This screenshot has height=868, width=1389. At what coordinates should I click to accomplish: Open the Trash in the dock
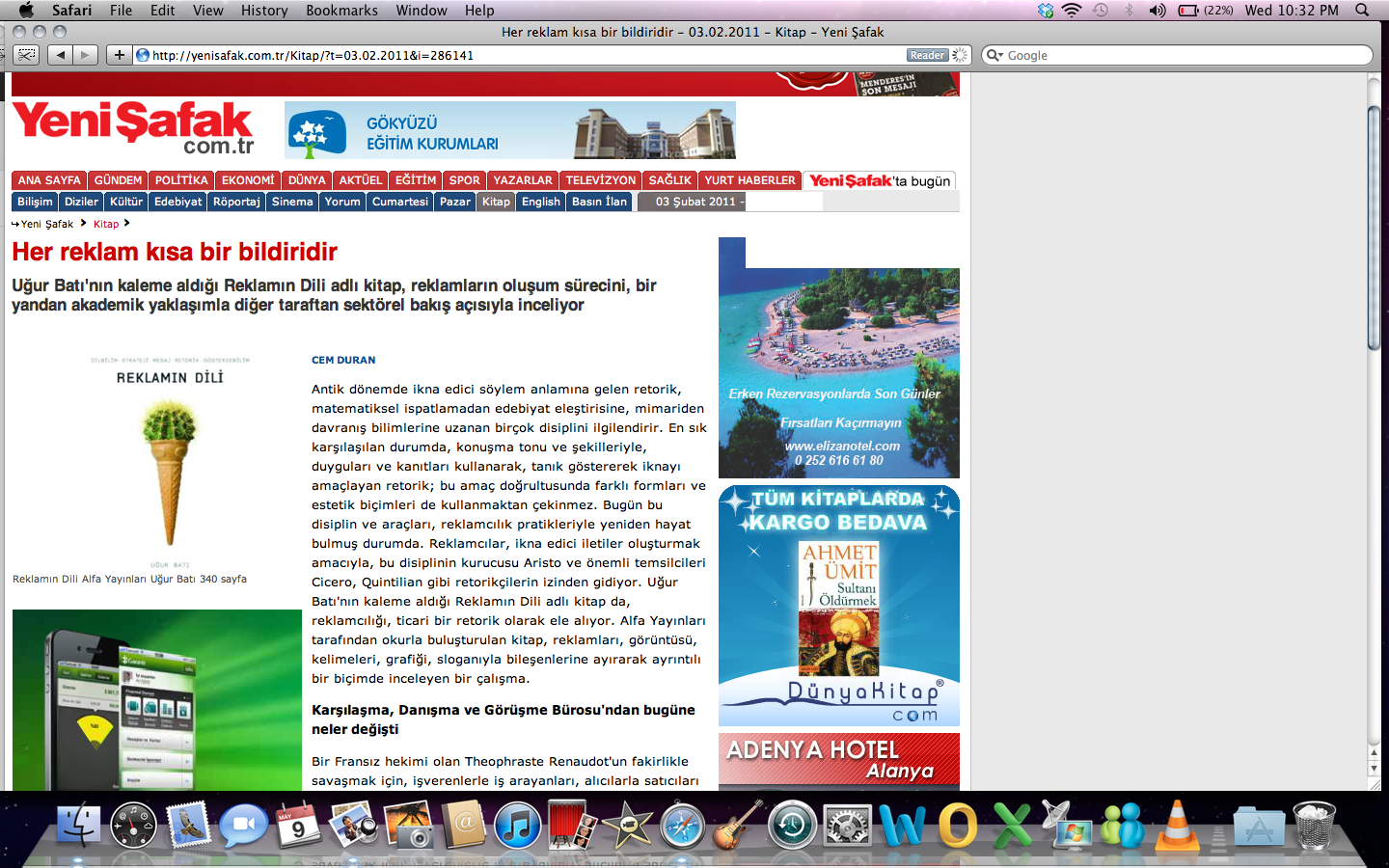click(x=1314, y=827)
